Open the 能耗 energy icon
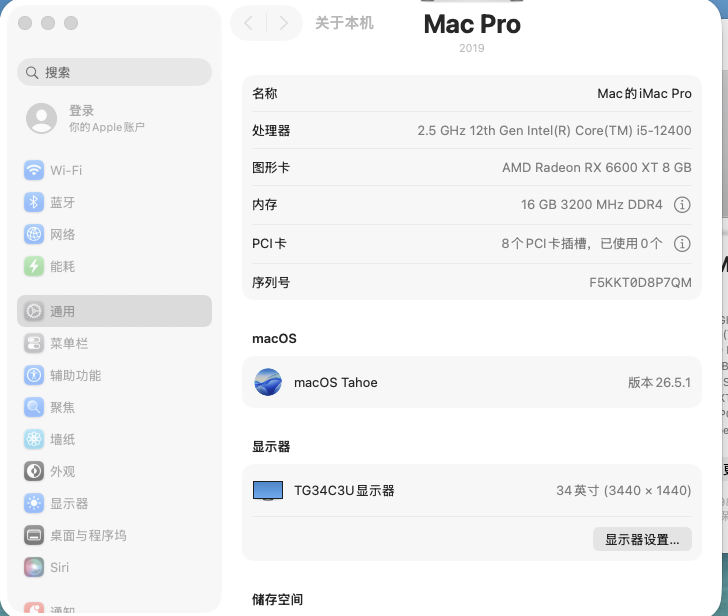728x616 pixels. (34, 266)
